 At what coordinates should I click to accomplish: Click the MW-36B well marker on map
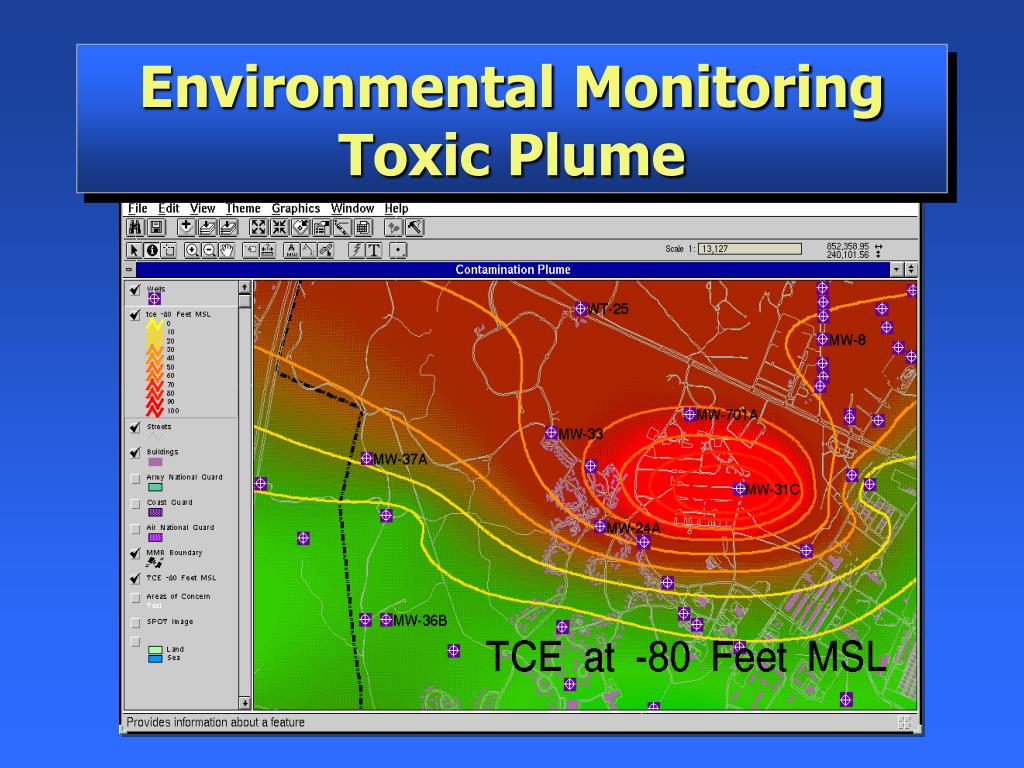coord(386,619)
